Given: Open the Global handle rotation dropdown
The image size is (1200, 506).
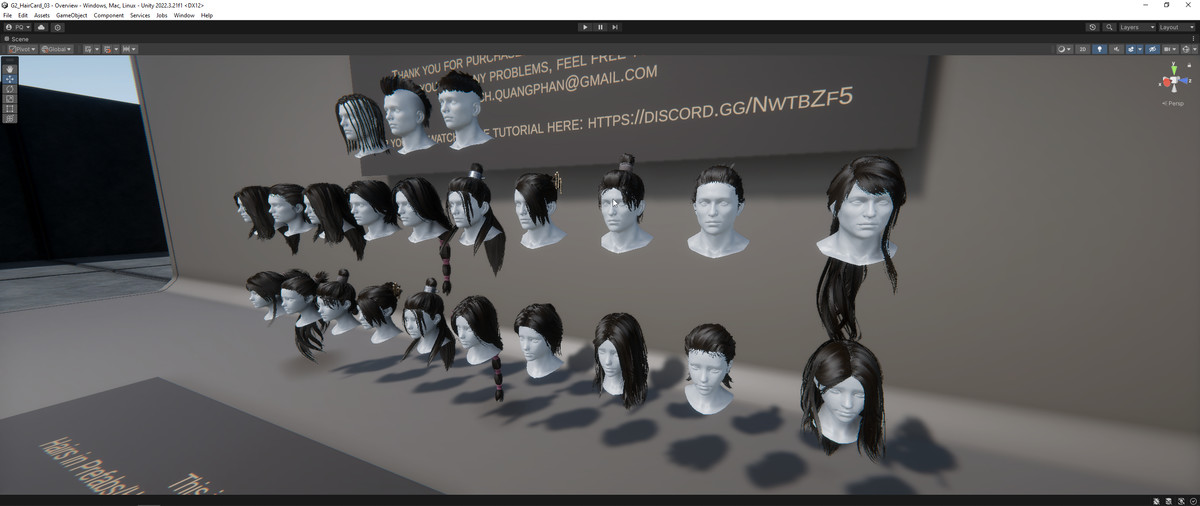Looking at the screenshot, I should point(57,49).
